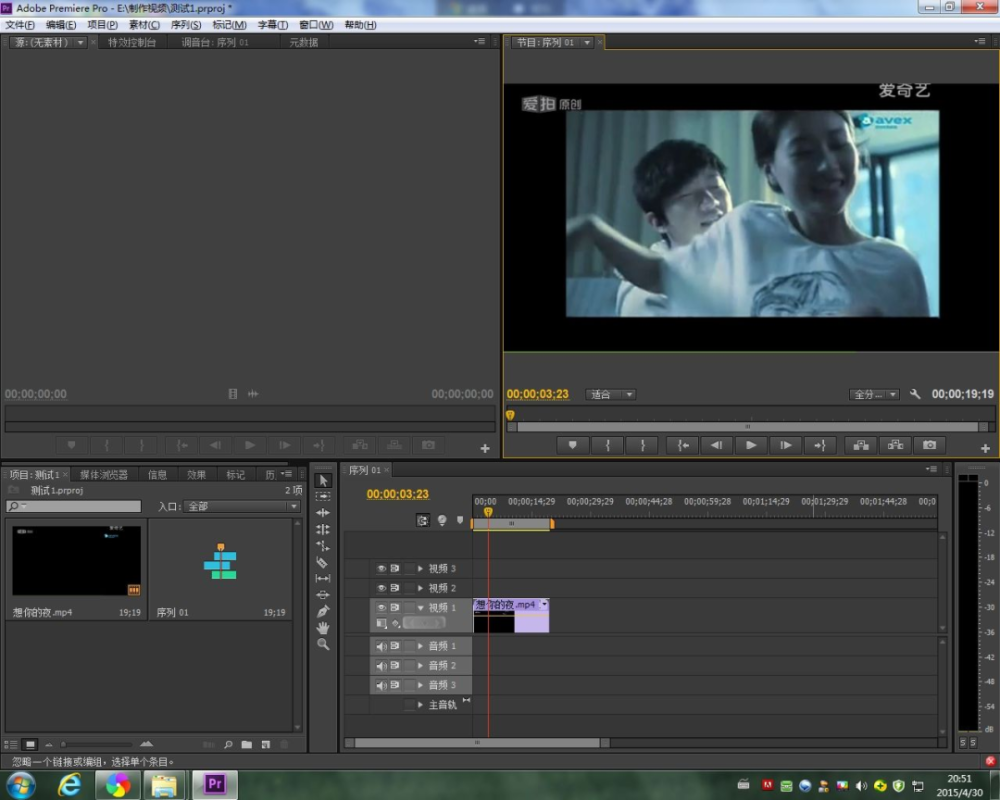Open the 入口 全部 dropdown in project panel
Image resolution: width=1000 pixels, height=800 pixels.
[241, 507]
